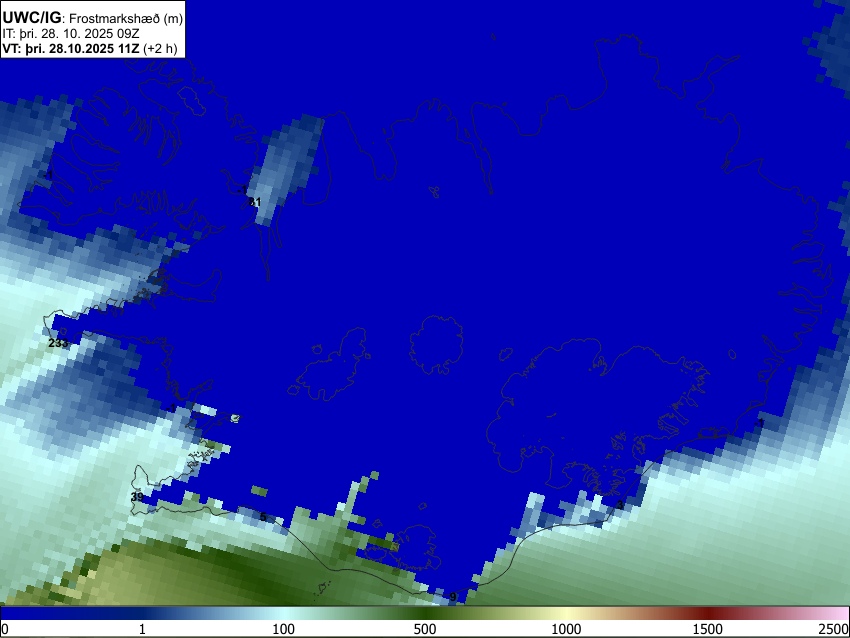Click the '2500' label on the color scale
This screenshot has width=850, height=638.
pos(834,629)
